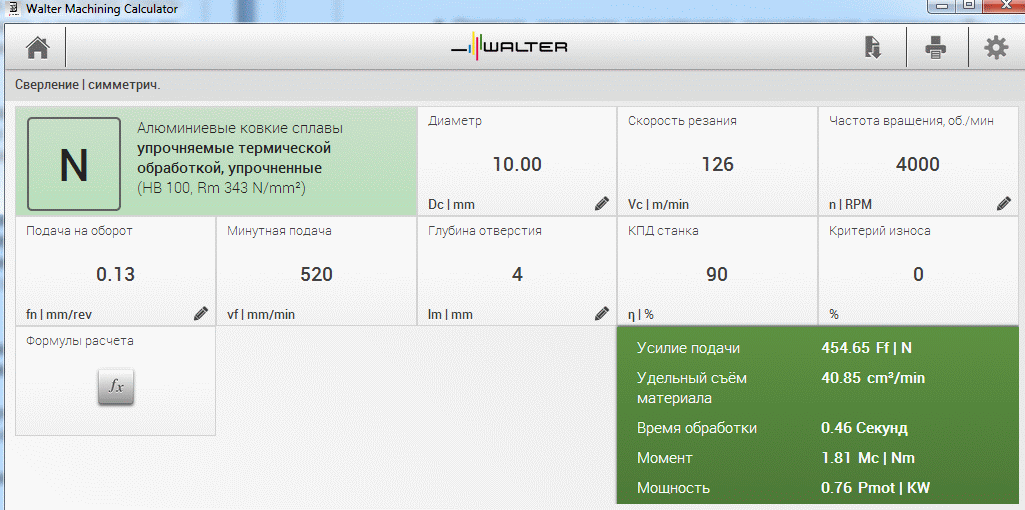Click the n | RPM unit label
The image size is (1025, 510).
pos(850,205)
